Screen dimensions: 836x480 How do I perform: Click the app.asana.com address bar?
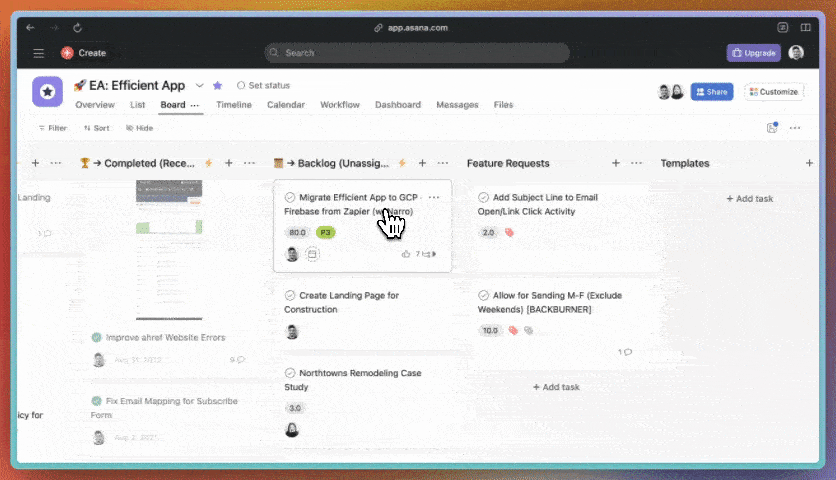click(x=412, y=28)
